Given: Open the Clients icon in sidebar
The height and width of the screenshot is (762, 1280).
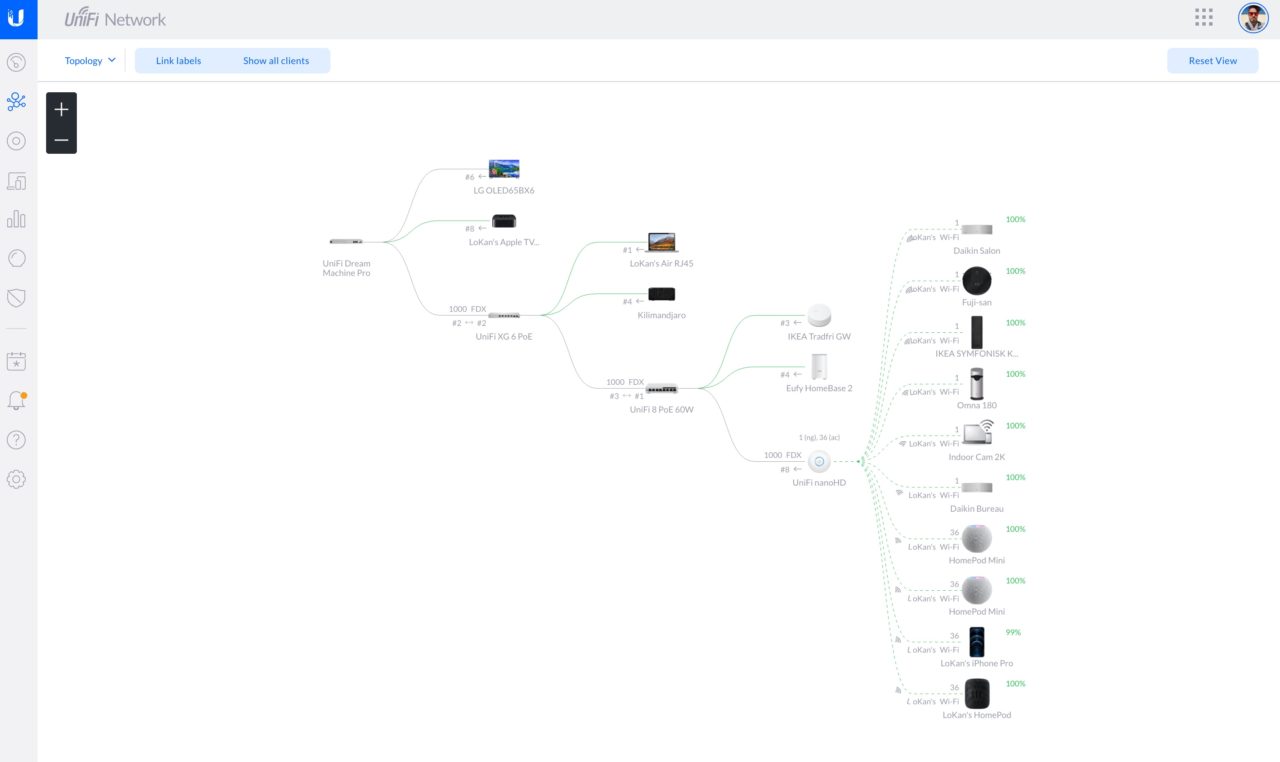Looking at the screenshot, I should 16,181.
